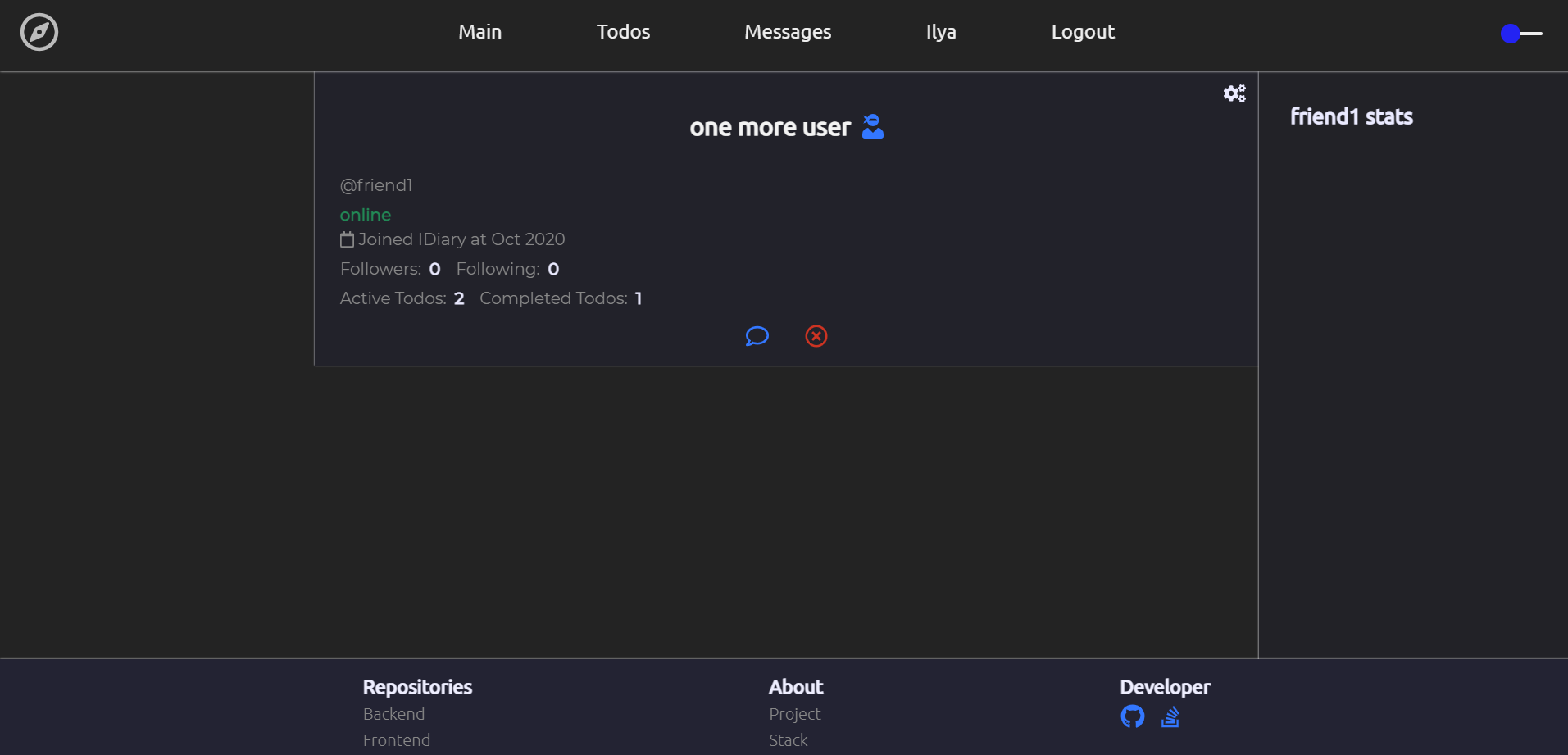Click the blue user icon beside the profile name
This screenshot has height=755, width=1568.
[x=873, y=126]
